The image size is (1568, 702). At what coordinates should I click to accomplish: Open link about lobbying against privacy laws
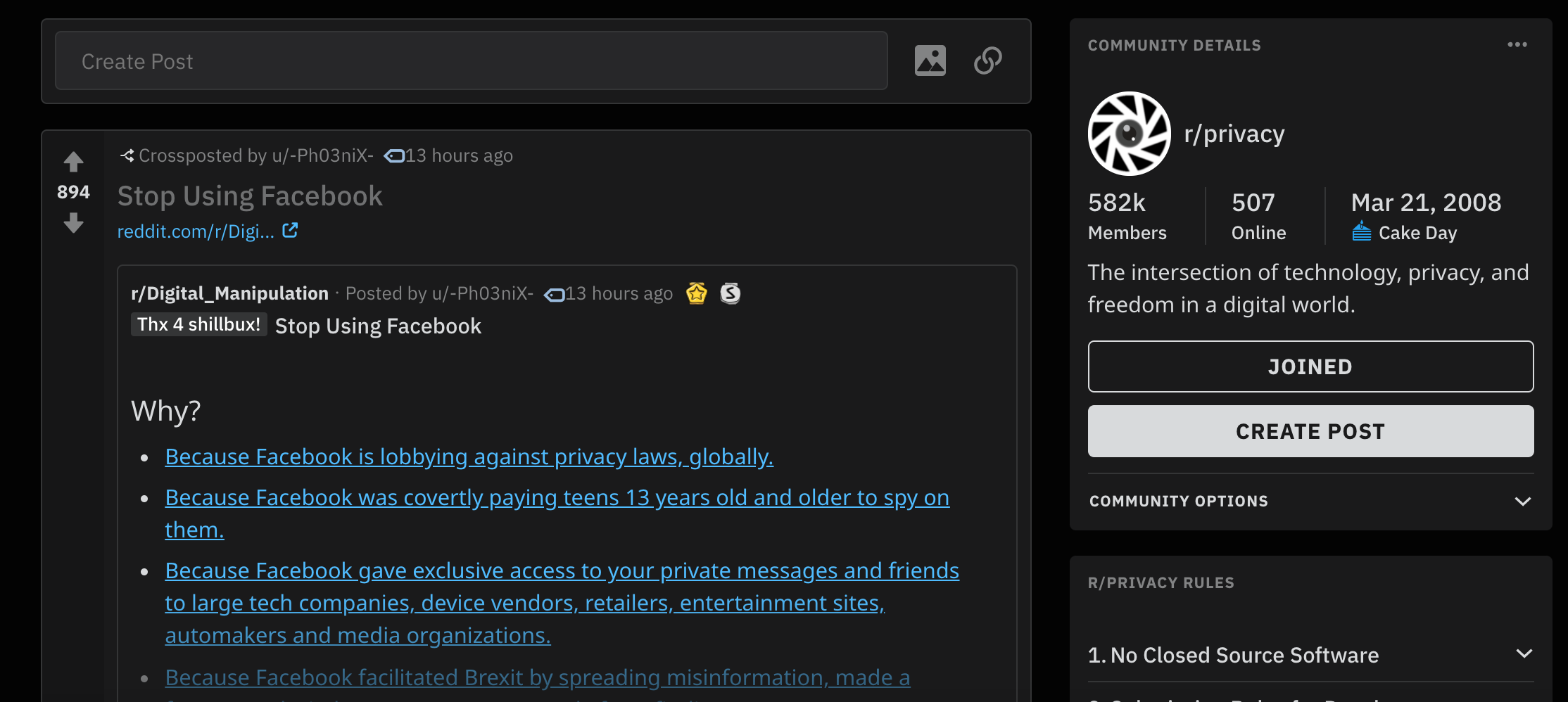click(x=469, y=457)
